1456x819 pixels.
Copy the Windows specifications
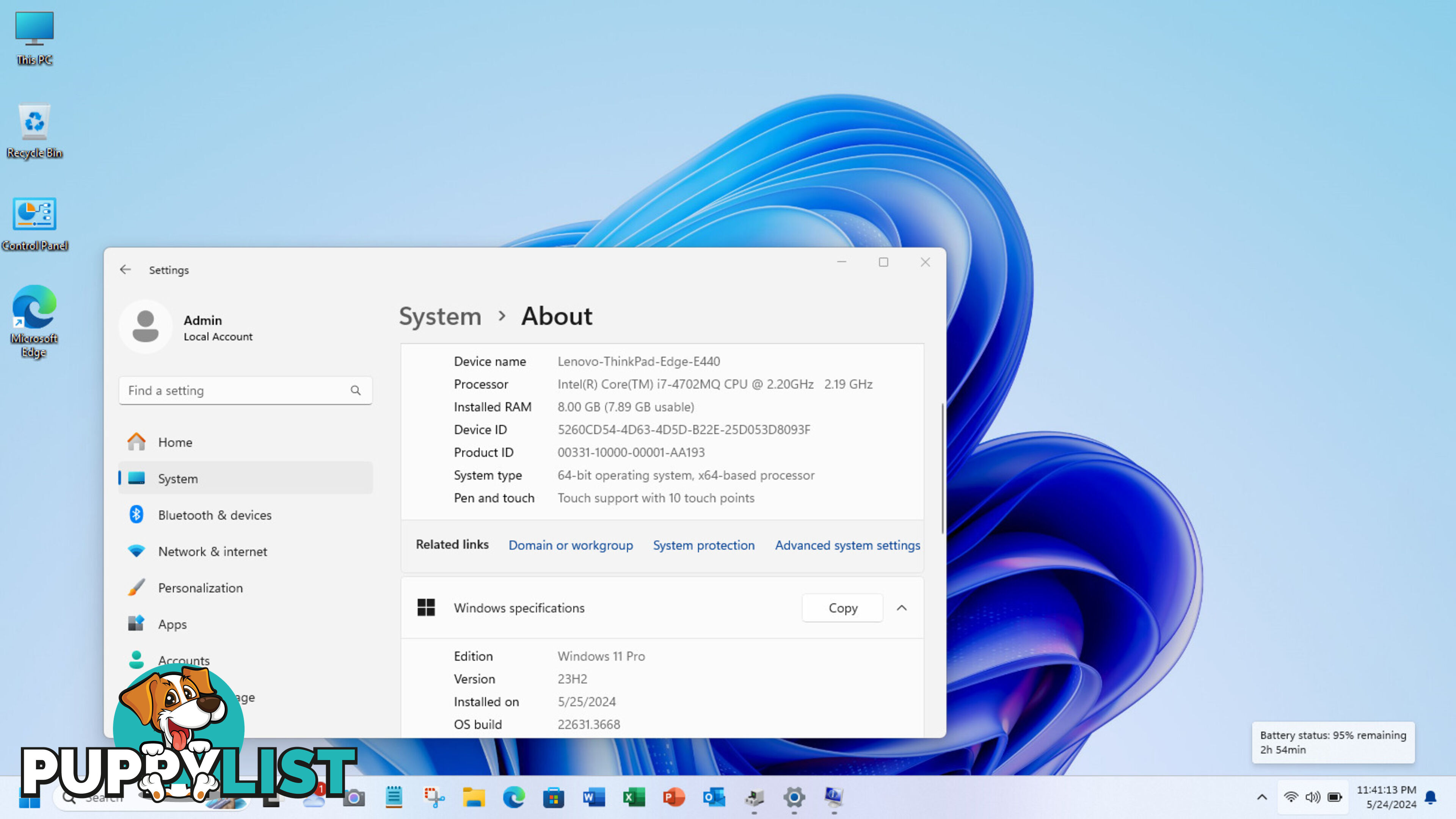click(x=842, y=607)
